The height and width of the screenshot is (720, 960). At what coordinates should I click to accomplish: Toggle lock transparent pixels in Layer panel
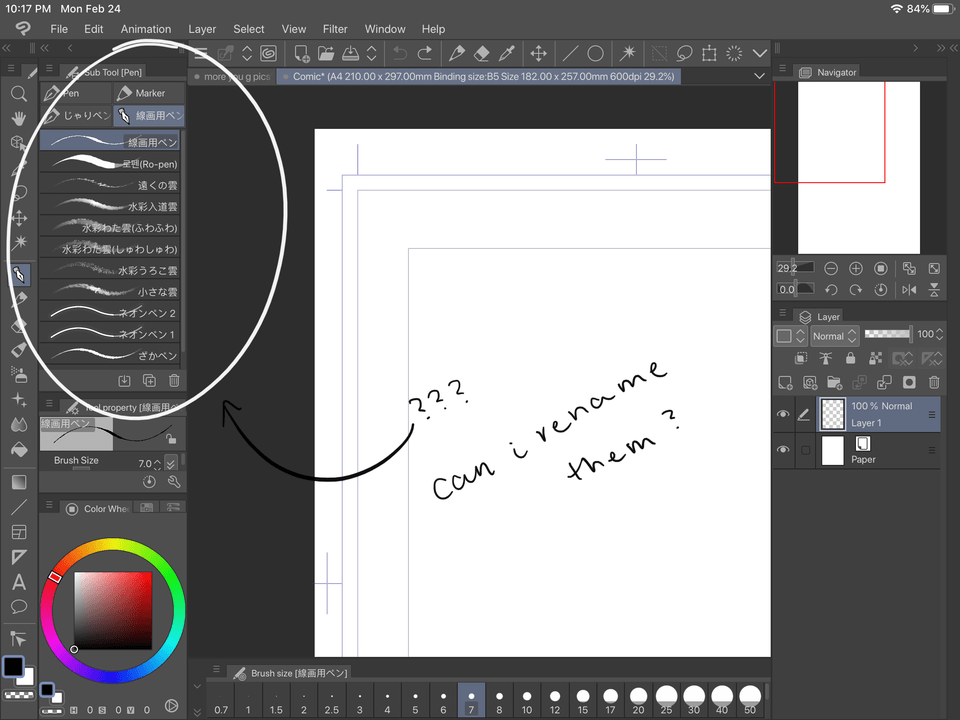876,358
